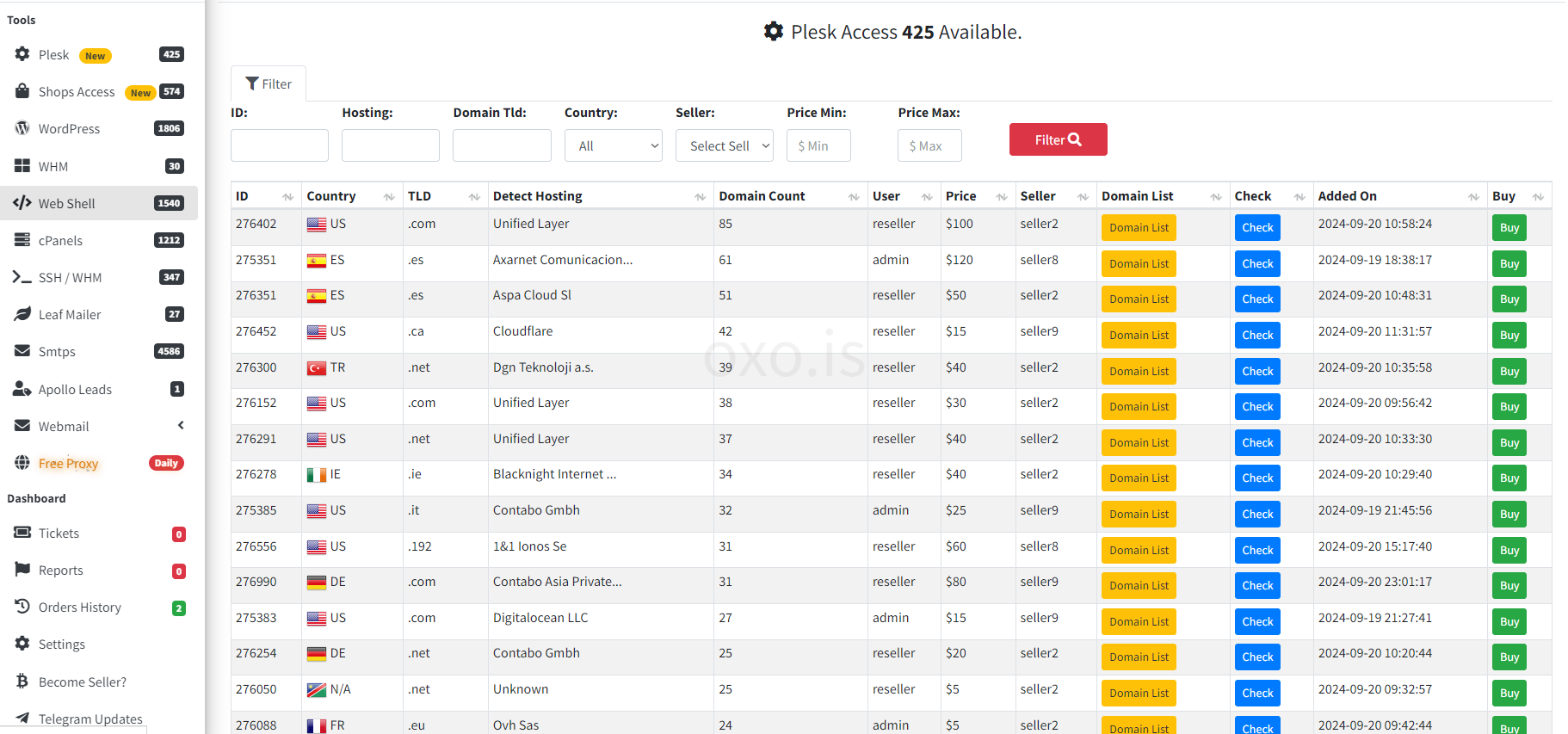Screen dimensions: 1568x734
Task: Buy the listing with ID 276402
Action: (1509, 228)
